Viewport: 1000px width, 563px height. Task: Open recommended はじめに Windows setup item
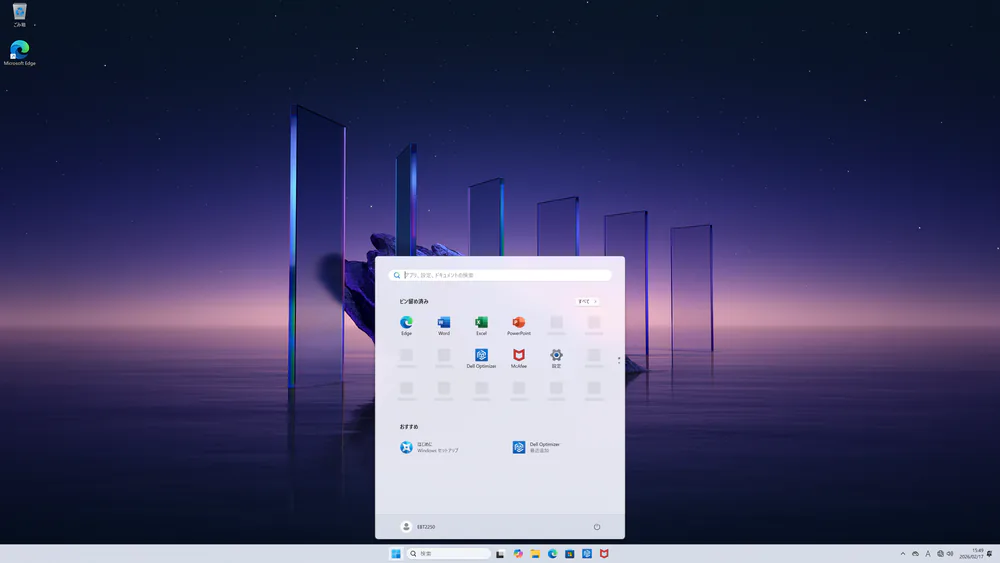click(x=430, y=447)
